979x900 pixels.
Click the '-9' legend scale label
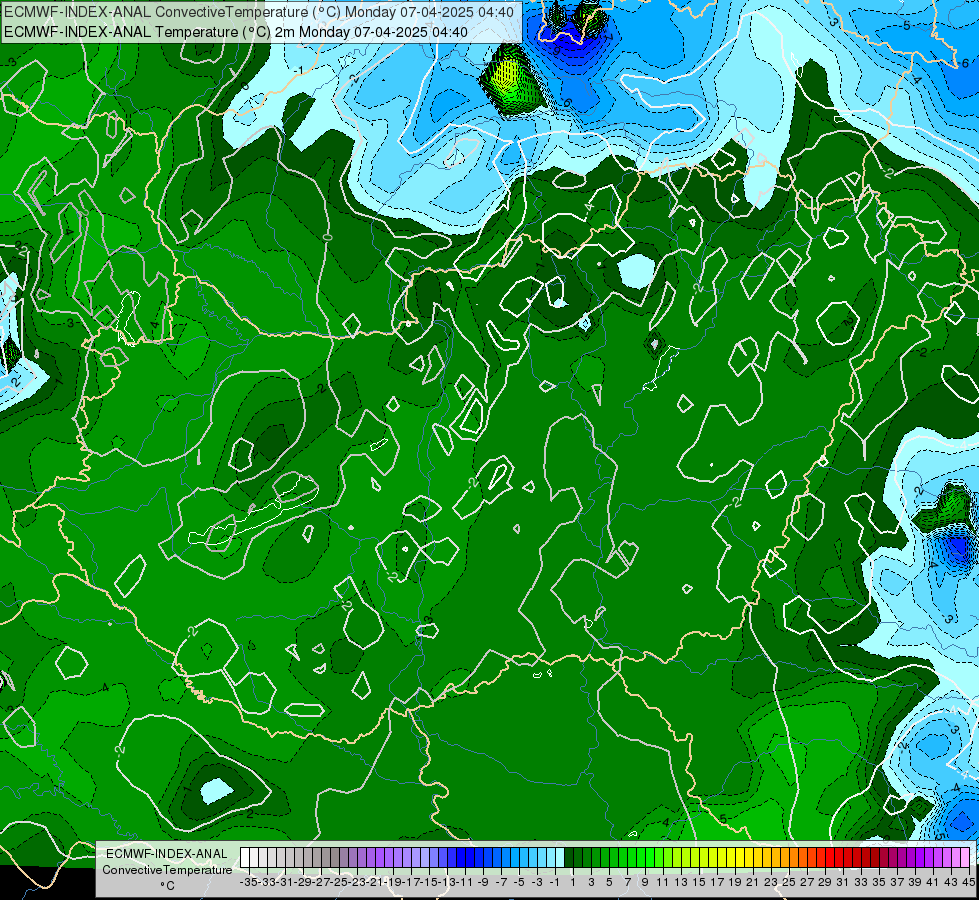[x=483, y=883]
